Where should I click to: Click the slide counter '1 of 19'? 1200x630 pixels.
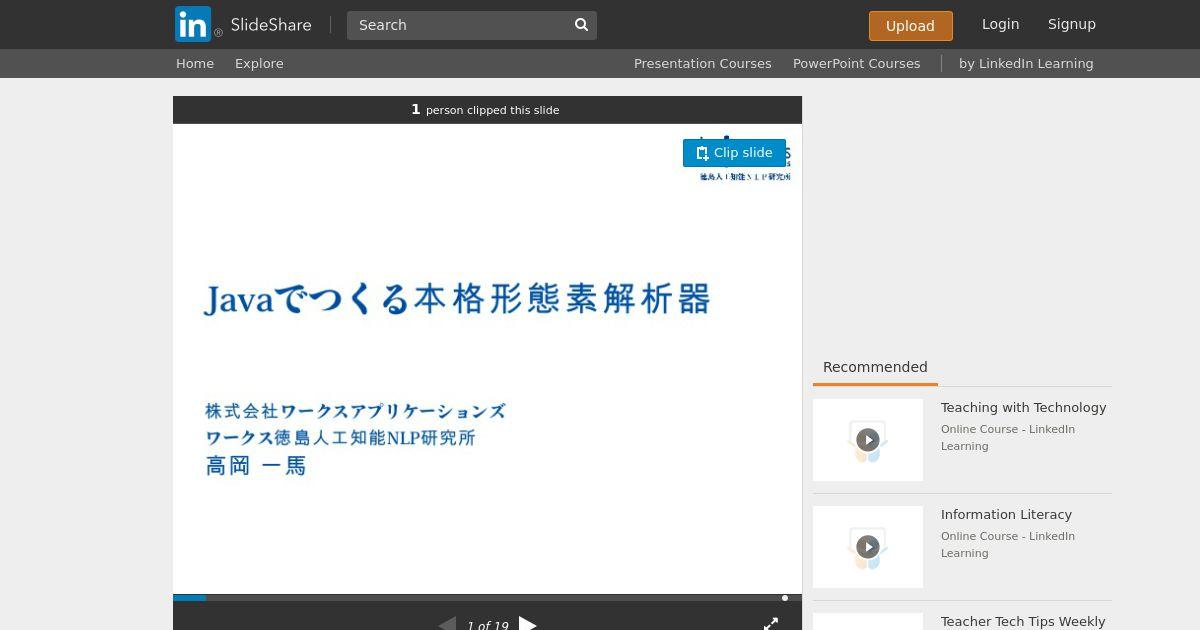click(487, 626)
